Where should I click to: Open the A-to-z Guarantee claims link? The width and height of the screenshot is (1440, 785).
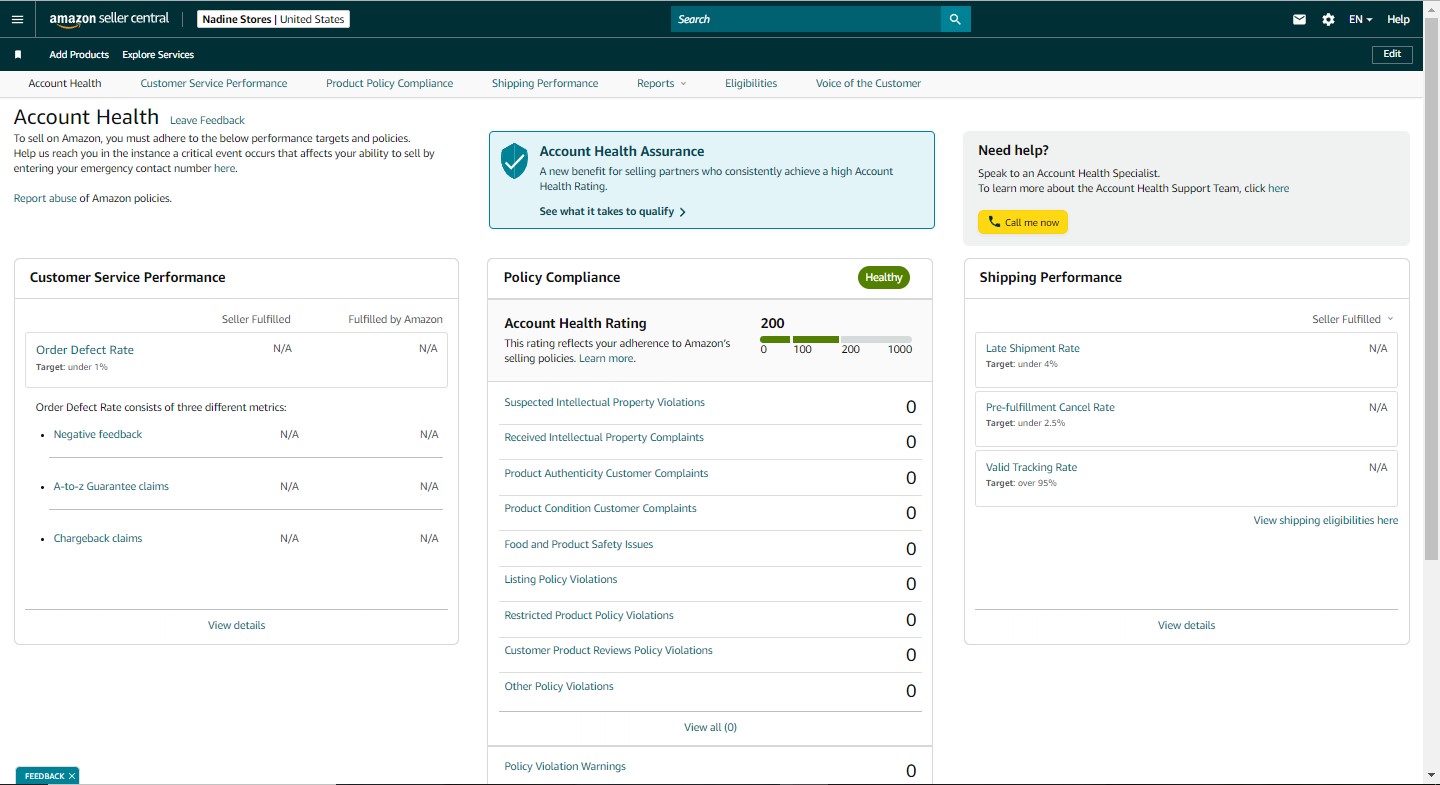click(x=111, y=486)
